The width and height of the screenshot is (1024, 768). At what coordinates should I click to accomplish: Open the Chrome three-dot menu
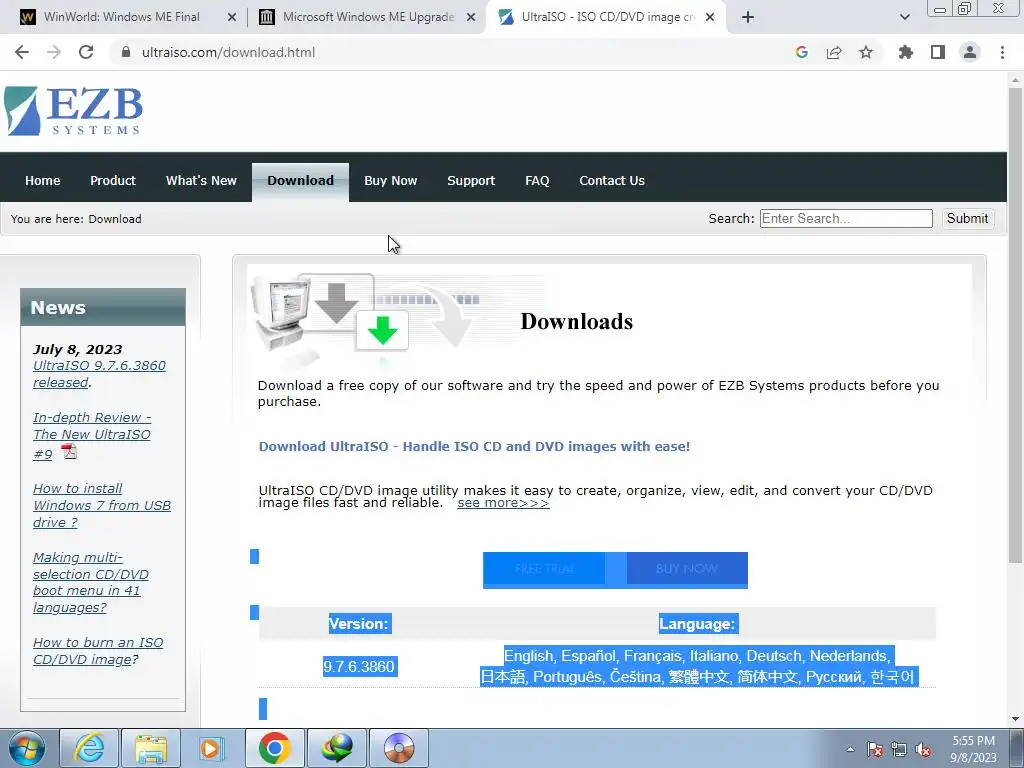pos(1002,52)
